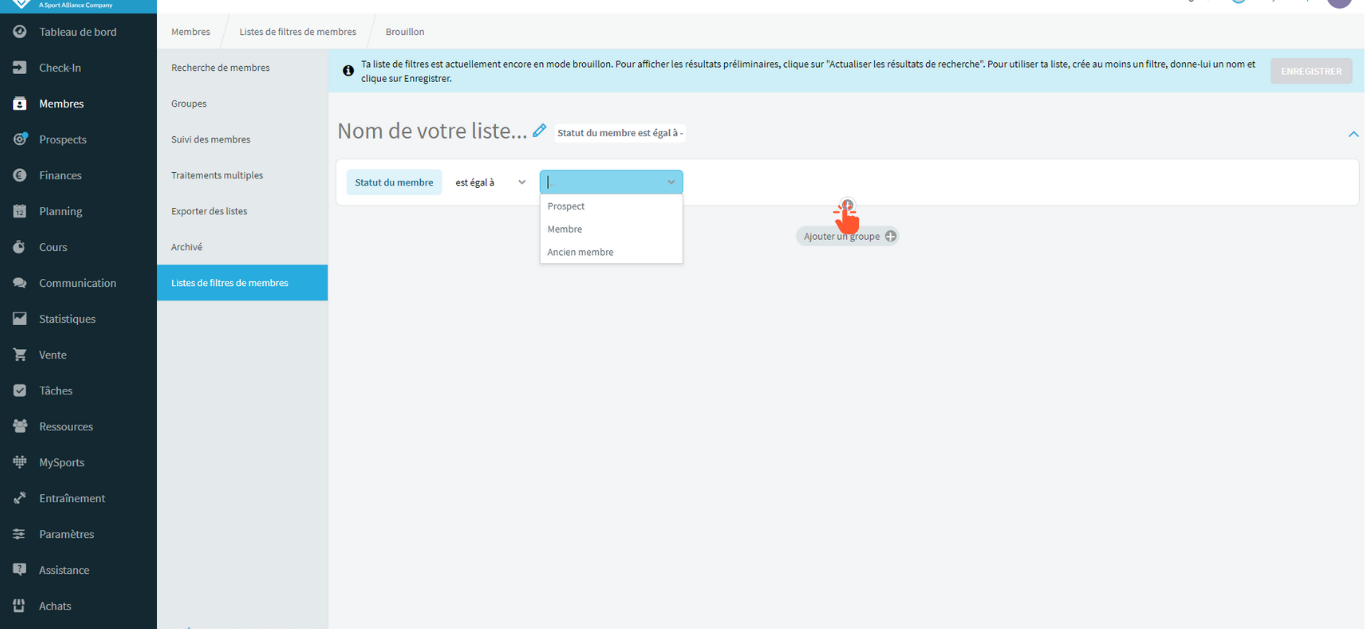Open the 'est égal à' operator dropdown
Screen dimensions: 1365x629
(x=491, y=182)
